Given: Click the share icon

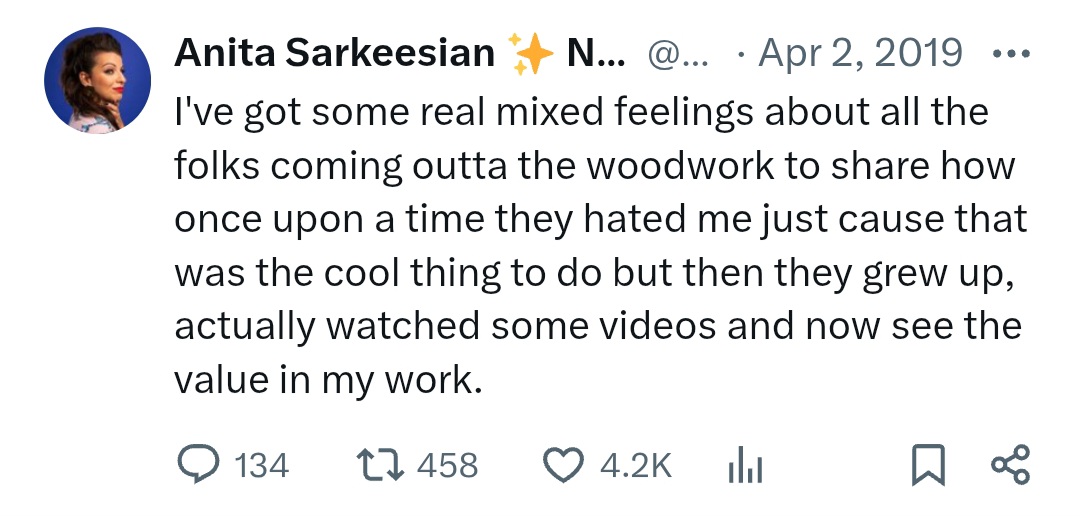Looking at the screenshot, I should (1008, 464).
